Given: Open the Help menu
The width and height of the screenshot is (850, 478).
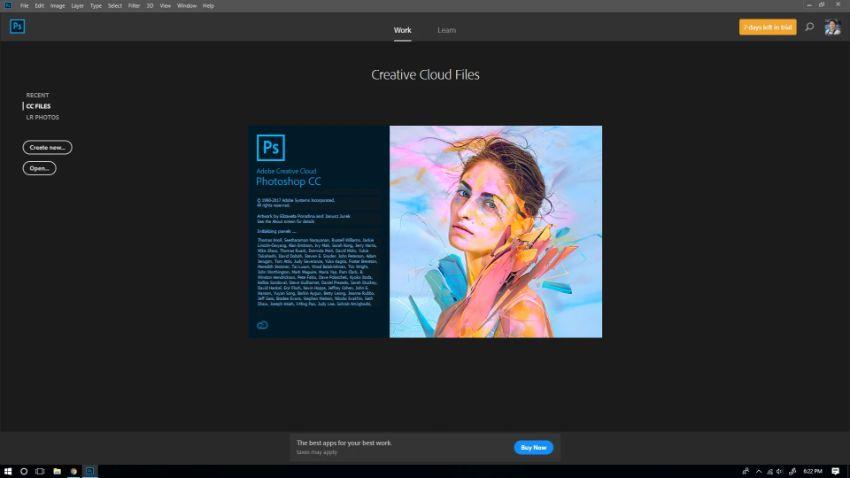Looking at the screenshot, I should coord(208,6).
